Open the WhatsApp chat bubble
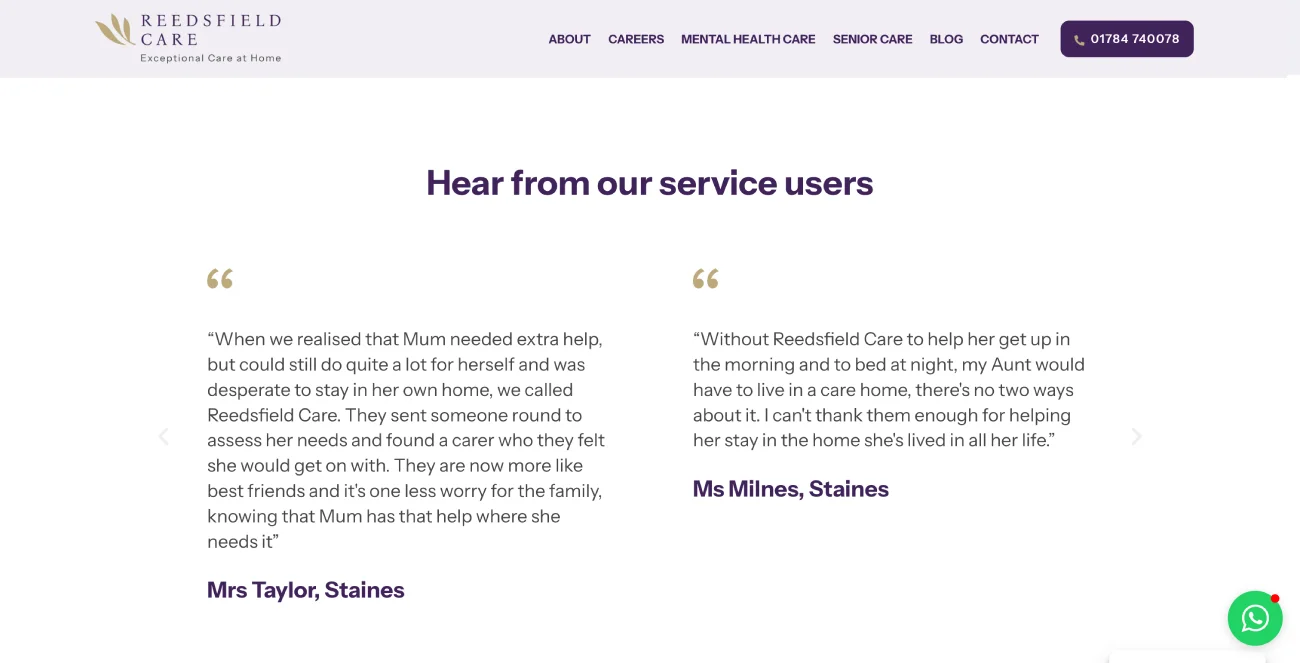This screenshot has height=663, width=1300. point(1255,618)
